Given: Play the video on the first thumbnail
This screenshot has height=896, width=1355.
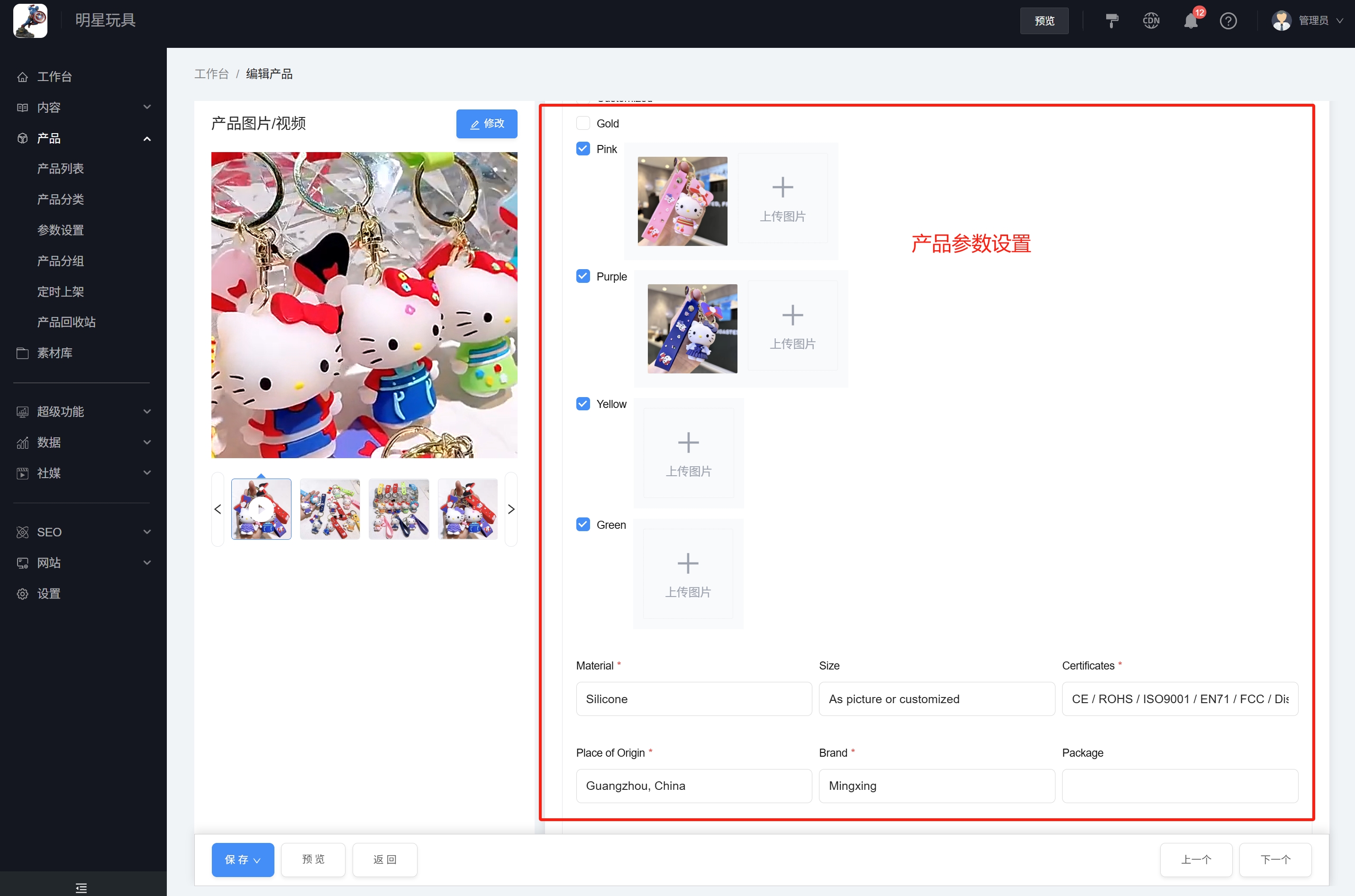Looking at the screenshot, I should click(x=261, y=508).
